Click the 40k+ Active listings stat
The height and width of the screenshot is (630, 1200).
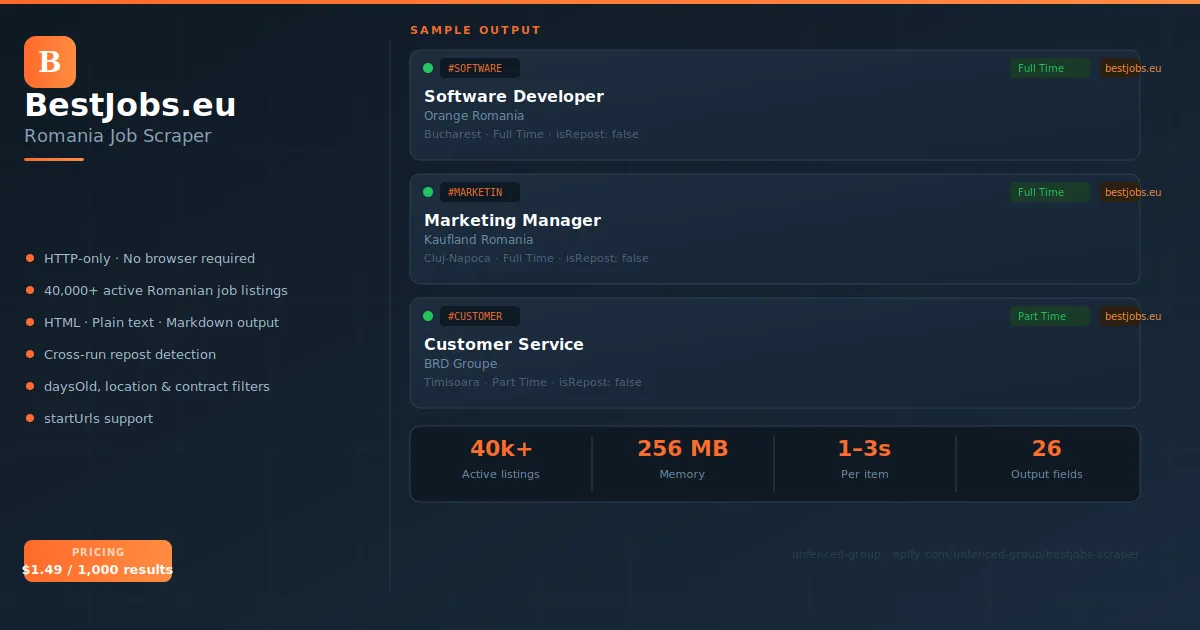(501, 459)
